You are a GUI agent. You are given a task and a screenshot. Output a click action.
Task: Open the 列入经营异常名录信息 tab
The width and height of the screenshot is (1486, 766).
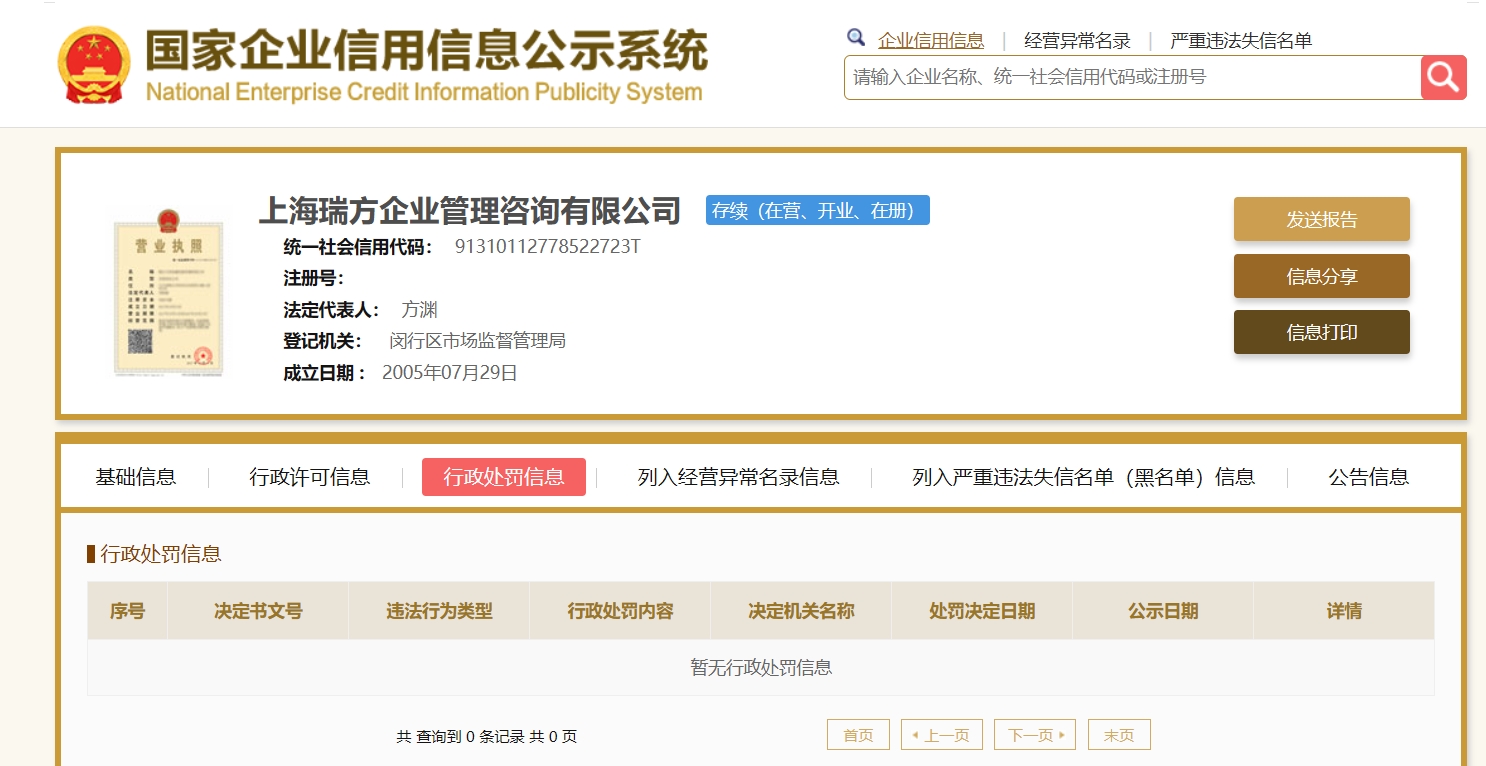739,477
